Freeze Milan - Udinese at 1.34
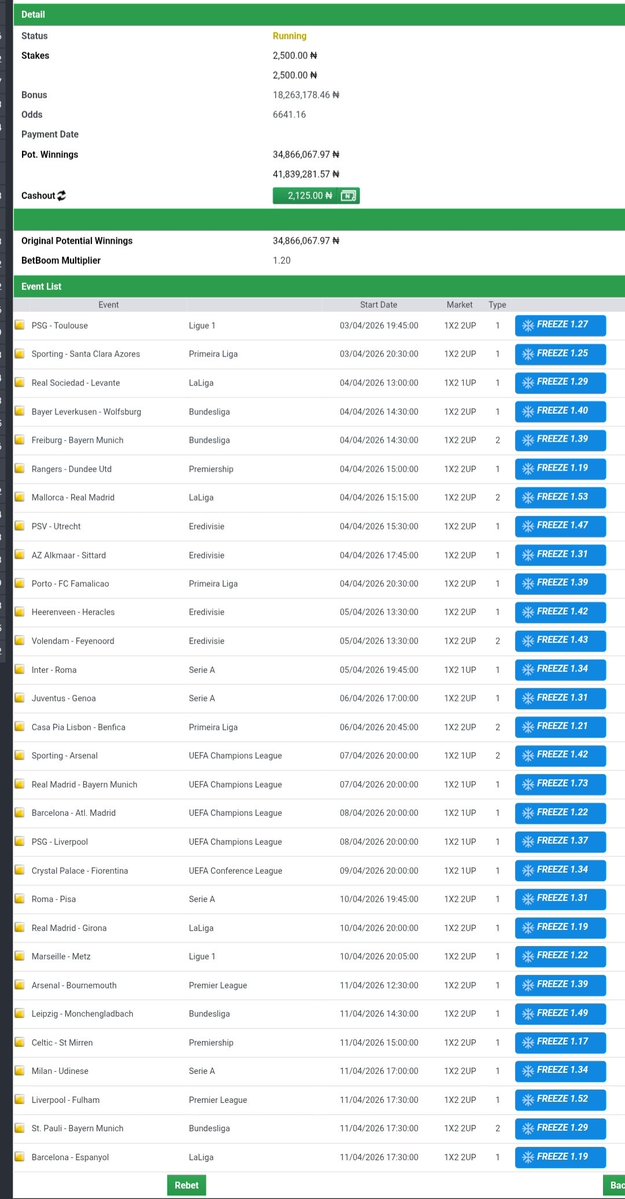Screen dimensions: 625x1199 pyautogui.click(x=560, y=1071)
